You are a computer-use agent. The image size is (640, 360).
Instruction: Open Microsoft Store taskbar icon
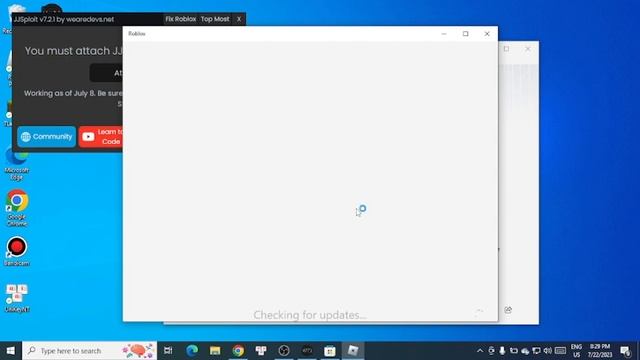click(x=330, y=351)
